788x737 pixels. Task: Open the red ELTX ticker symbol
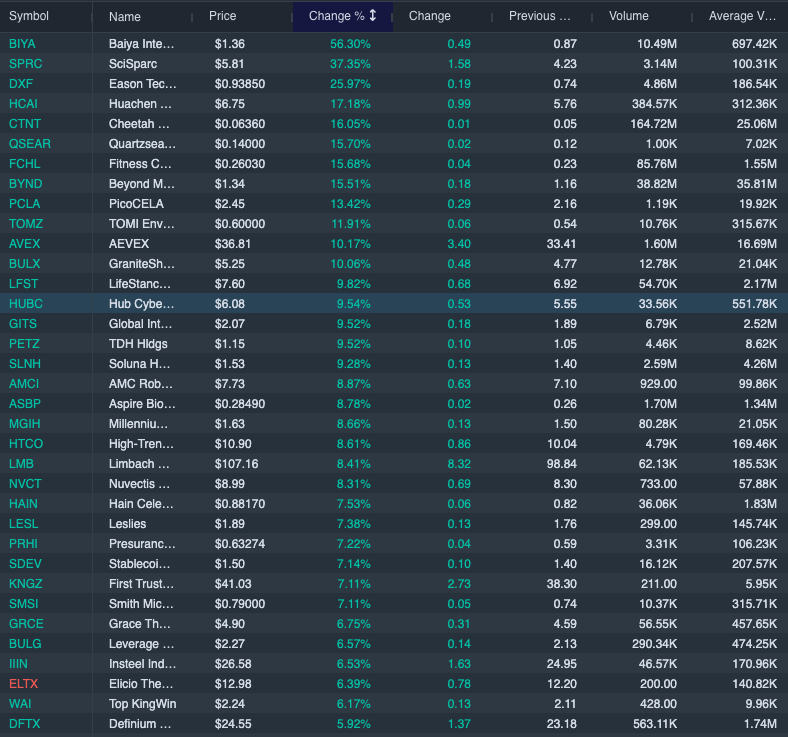click(24, 684)
